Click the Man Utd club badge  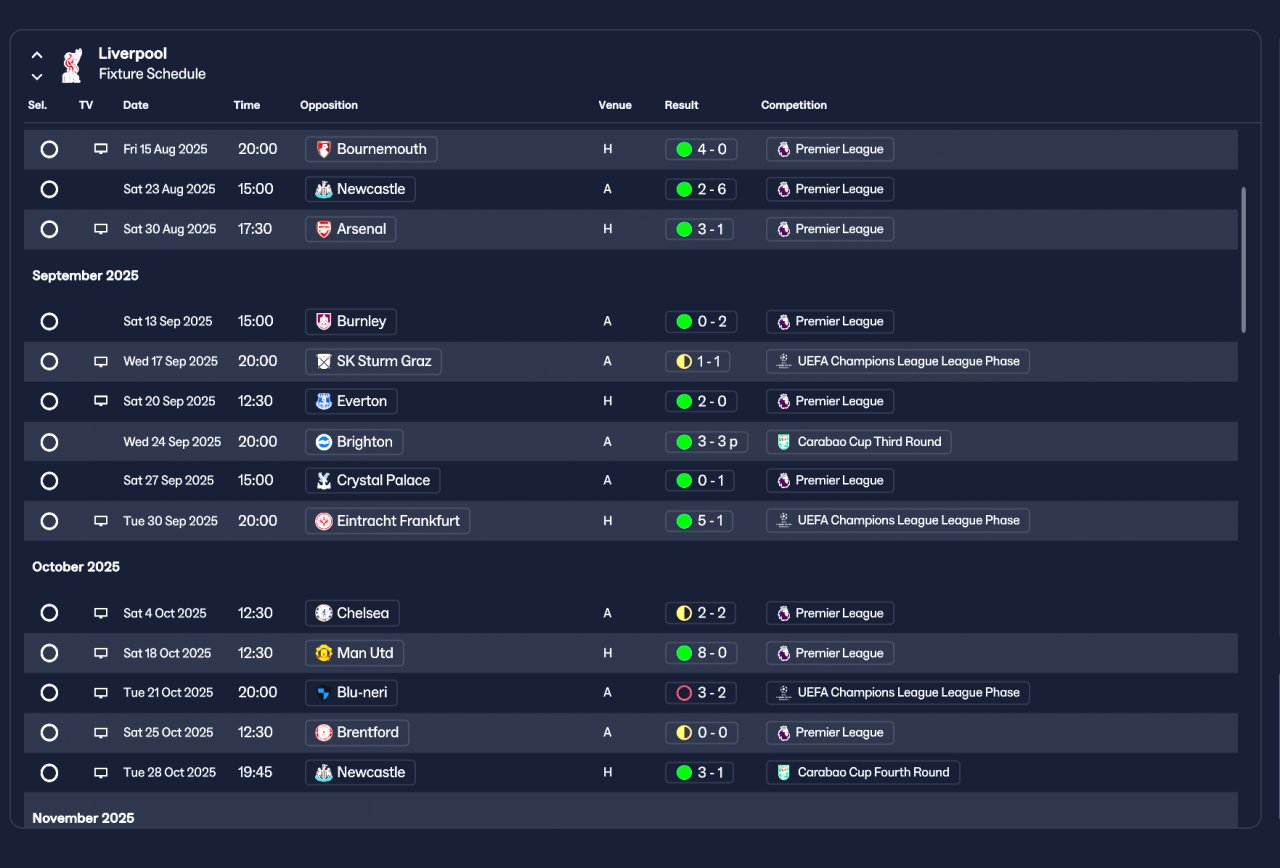click(323, 653)
